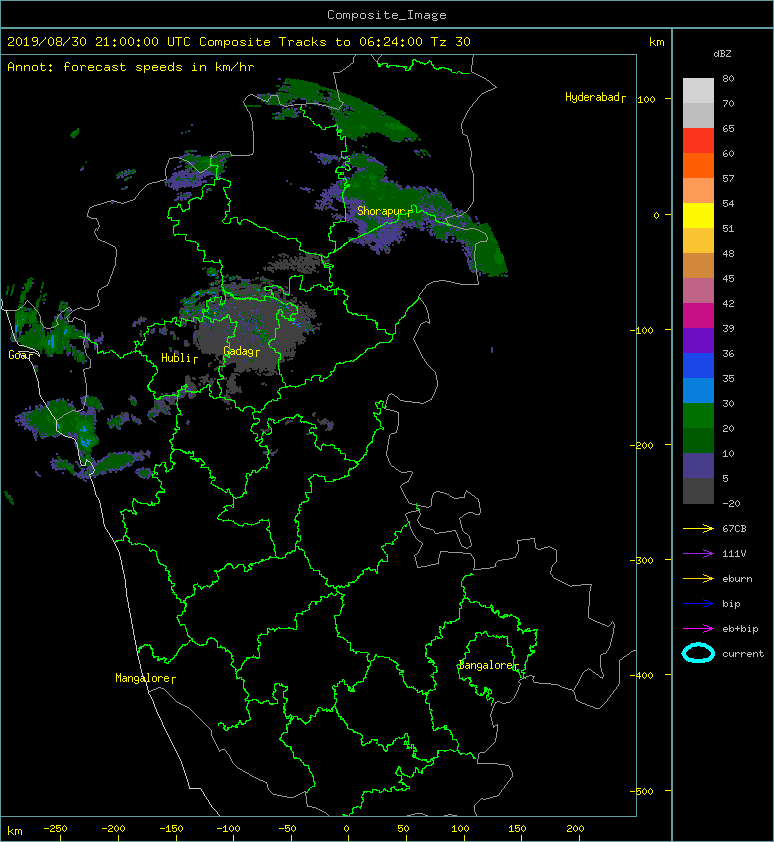774x842 pixels.
Task: Select the blue 36 dBZ color swatch
Action: [698, 365]
